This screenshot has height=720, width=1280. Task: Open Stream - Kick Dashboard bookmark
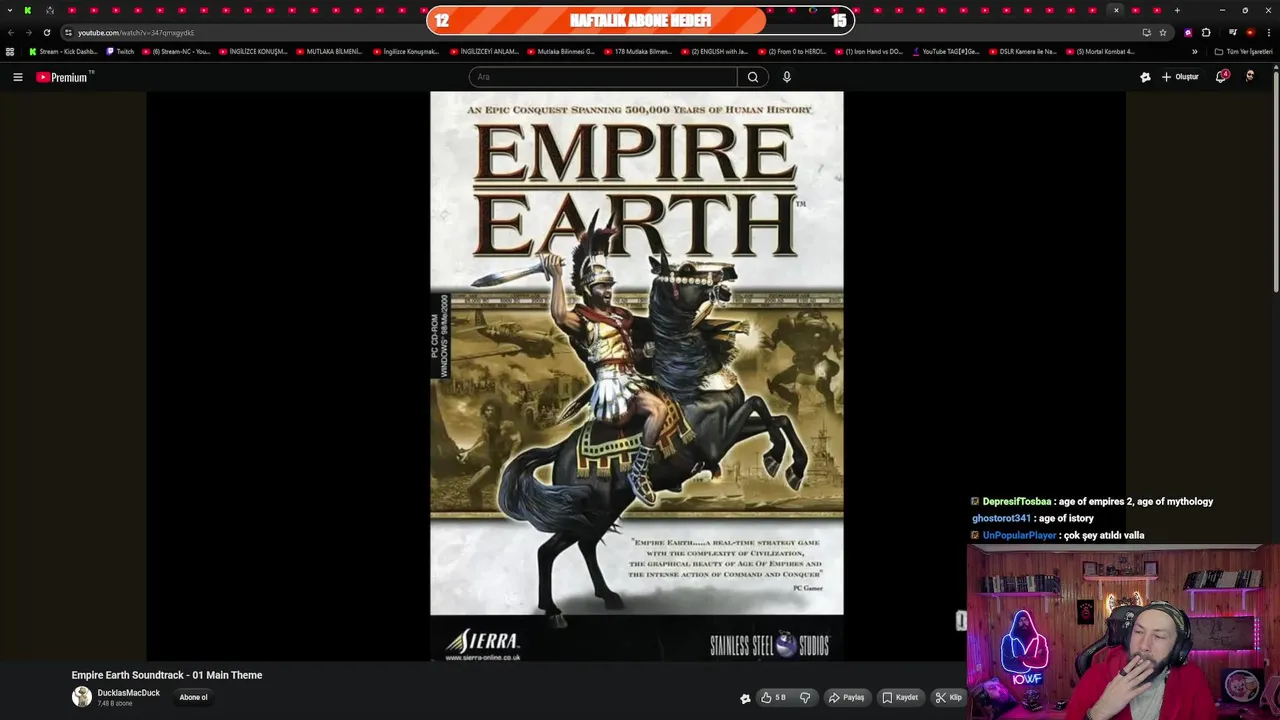[63, 52]
